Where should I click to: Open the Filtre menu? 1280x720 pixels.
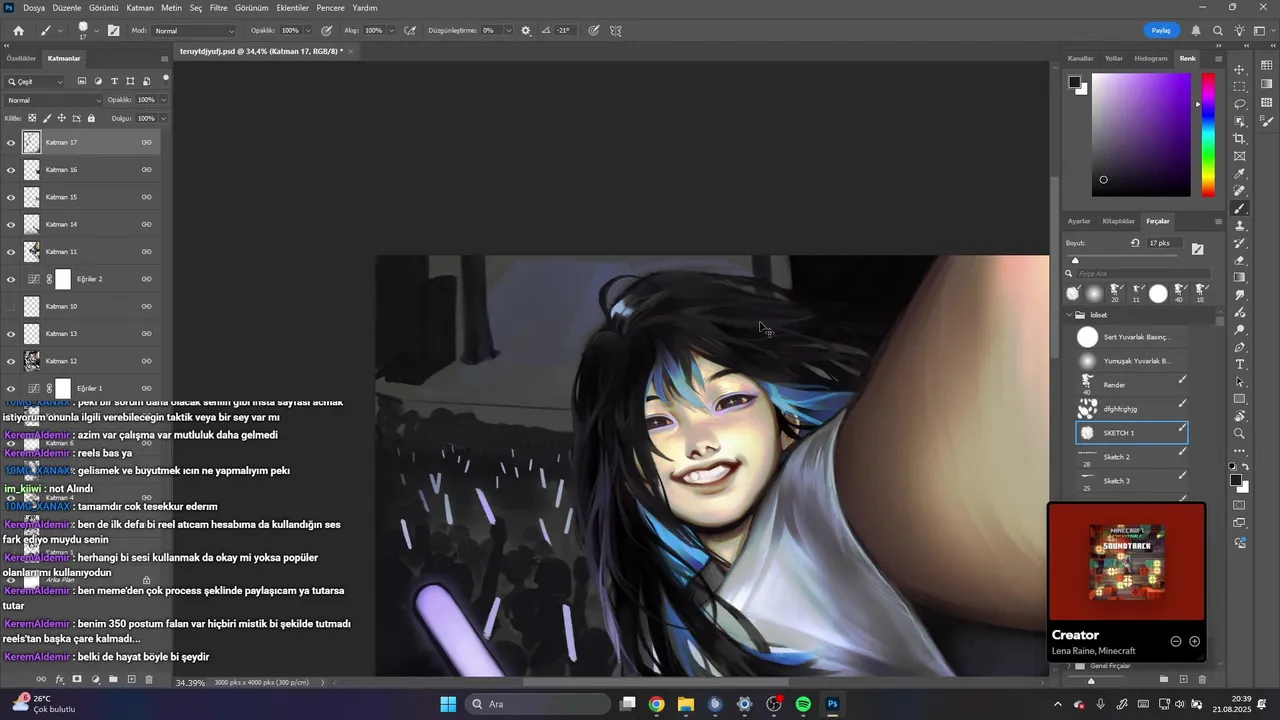pos(218,7)
